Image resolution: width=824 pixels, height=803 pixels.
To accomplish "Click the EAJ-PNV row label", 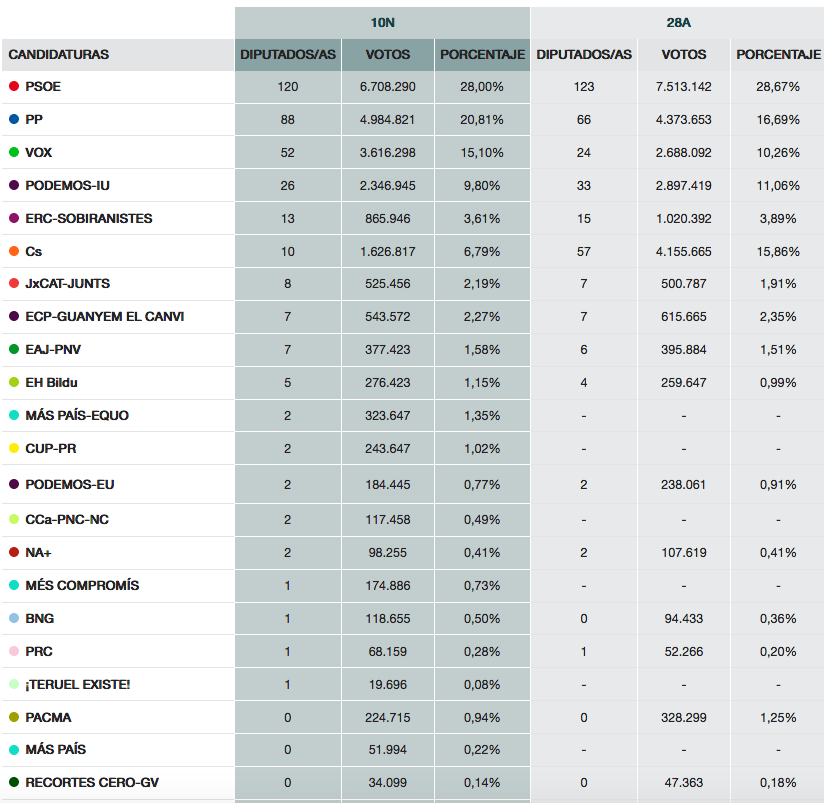I will pos(53,350).
